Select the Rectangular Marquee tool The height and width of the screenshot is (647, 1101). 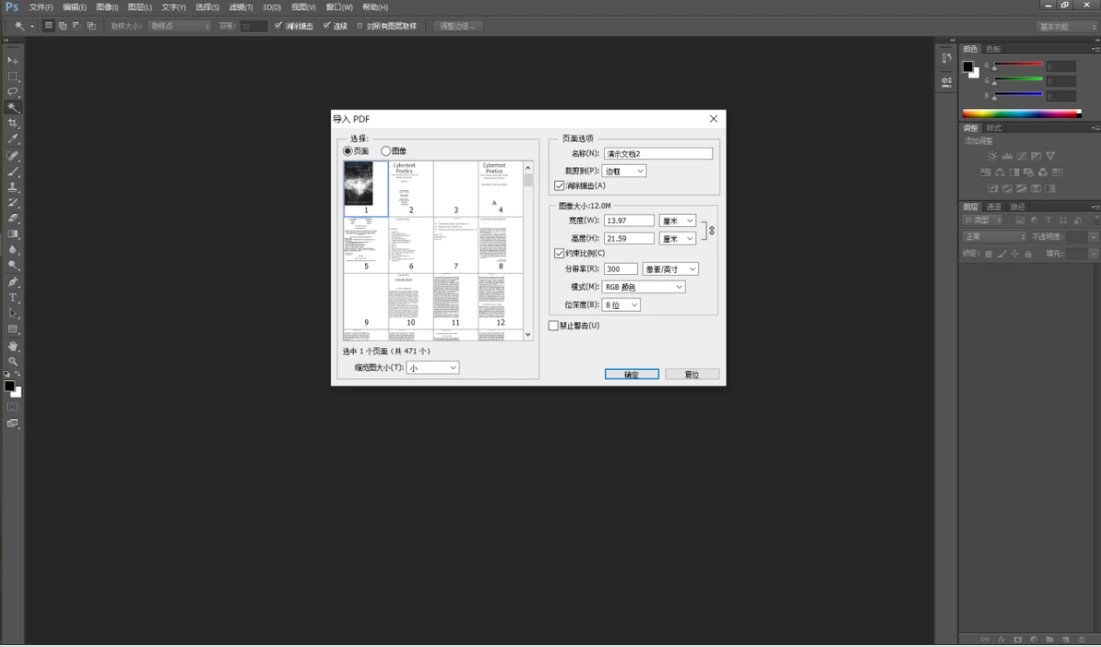pyautogui.click(x=13, y=76)
